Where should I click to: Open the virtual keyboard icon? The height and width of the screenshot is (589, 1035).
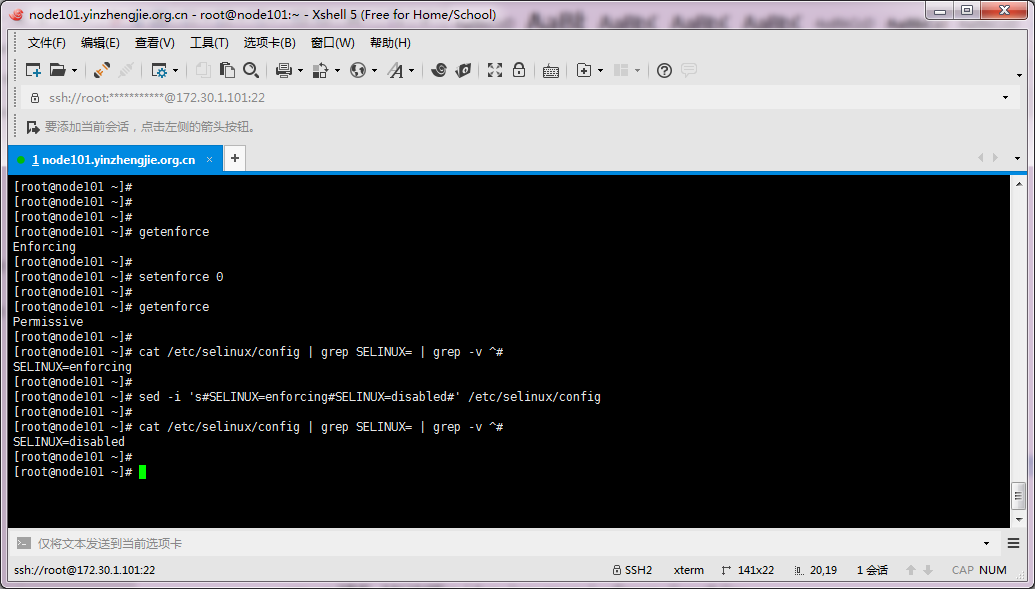(x=551, y=71)
